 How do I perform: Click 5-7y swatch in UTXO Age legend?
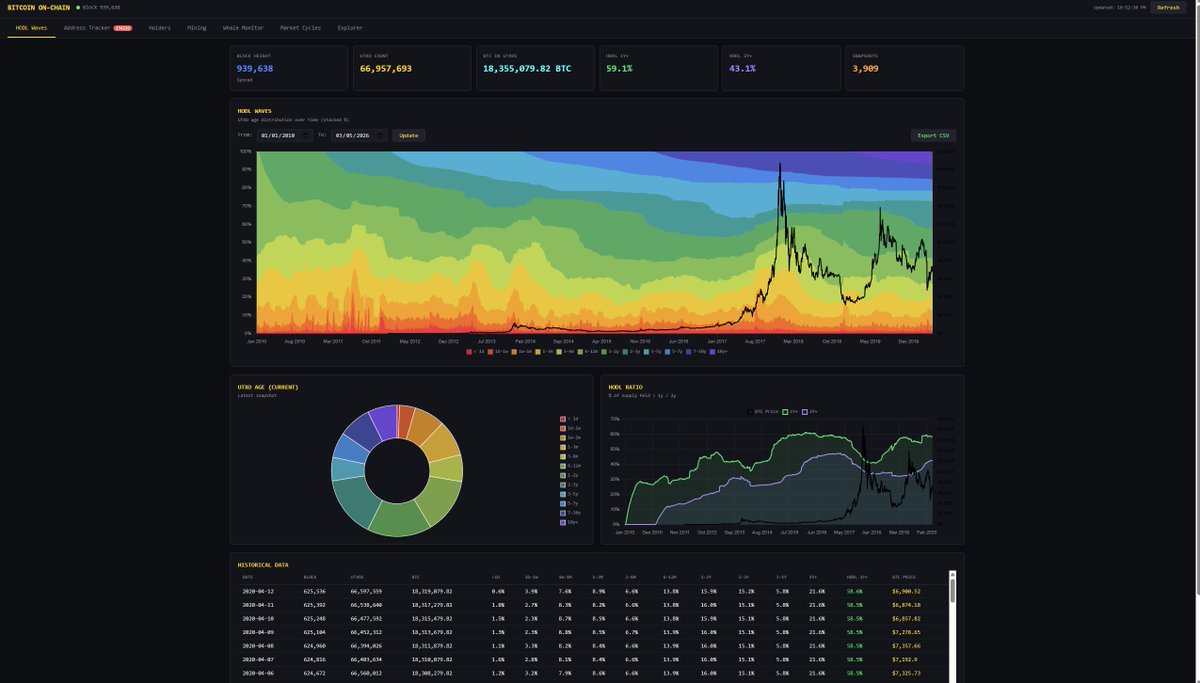pyautogui.click(x=563, y=504)
